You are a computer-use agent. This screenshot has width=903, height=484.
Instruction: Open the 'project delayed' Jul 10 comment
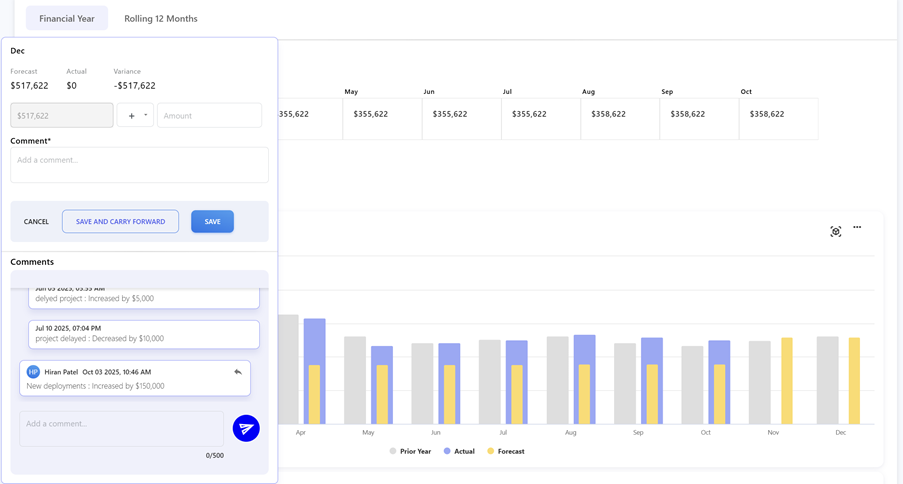[x=144, y=334]
